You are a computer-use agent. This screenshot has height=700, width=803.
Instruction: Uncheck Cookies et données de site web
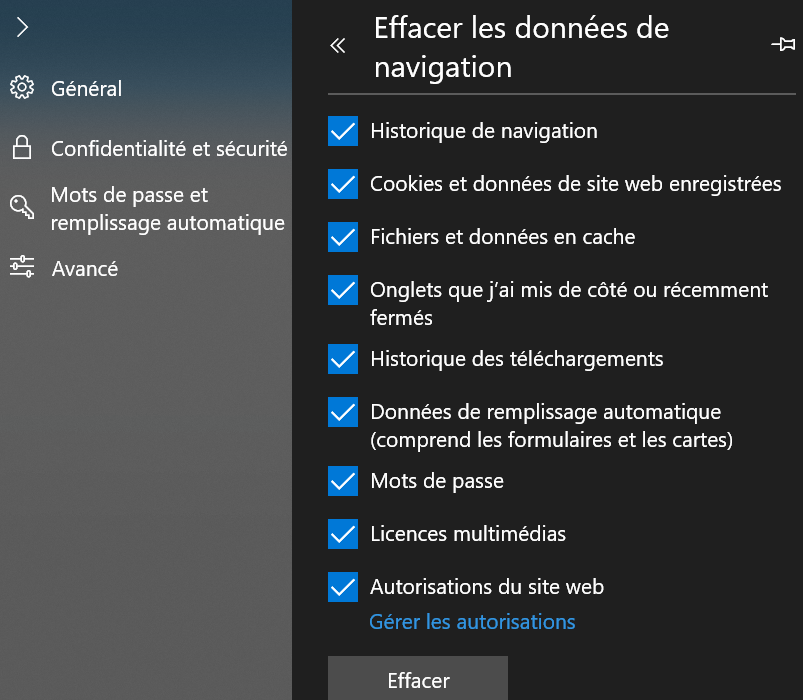click(343, 184)
